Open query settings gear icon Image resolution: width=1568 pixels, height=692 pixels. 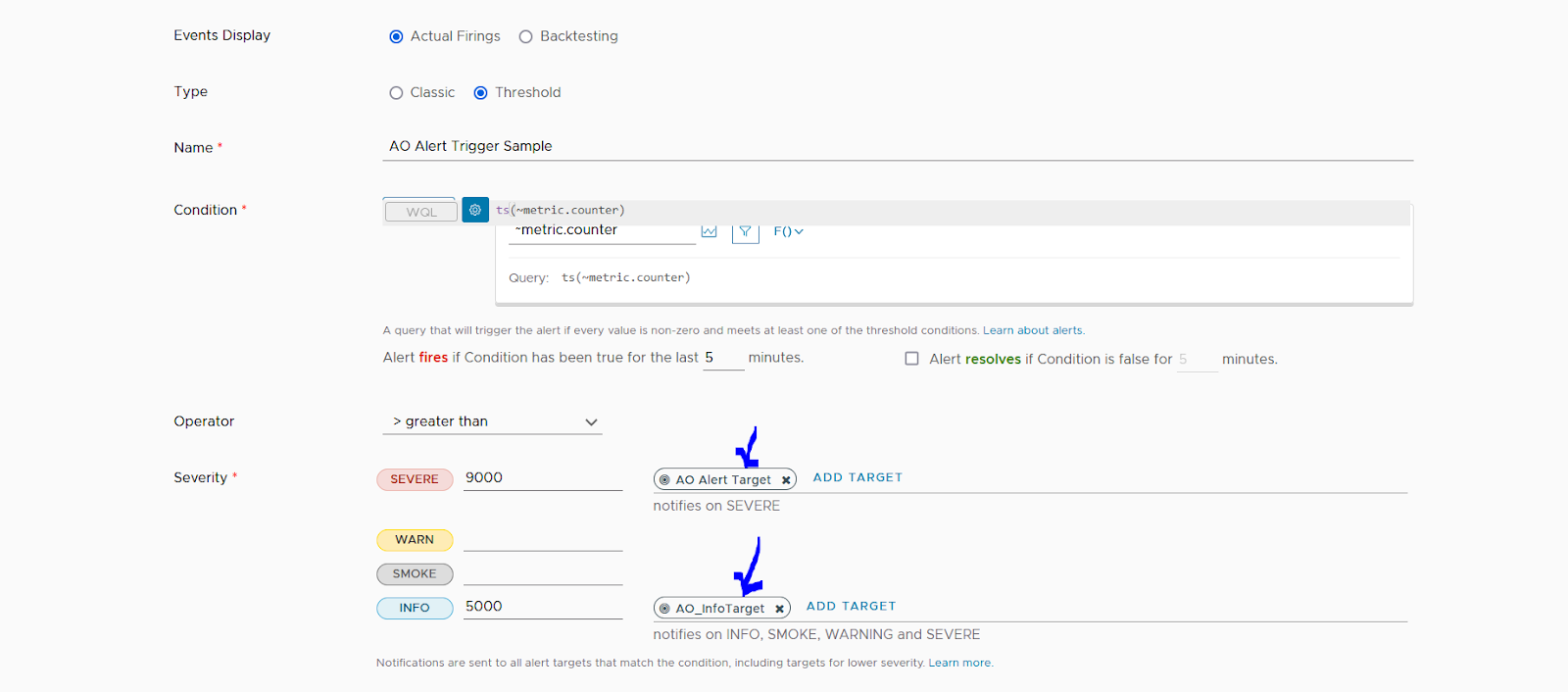pyautogui.click(x=475, y=210)
